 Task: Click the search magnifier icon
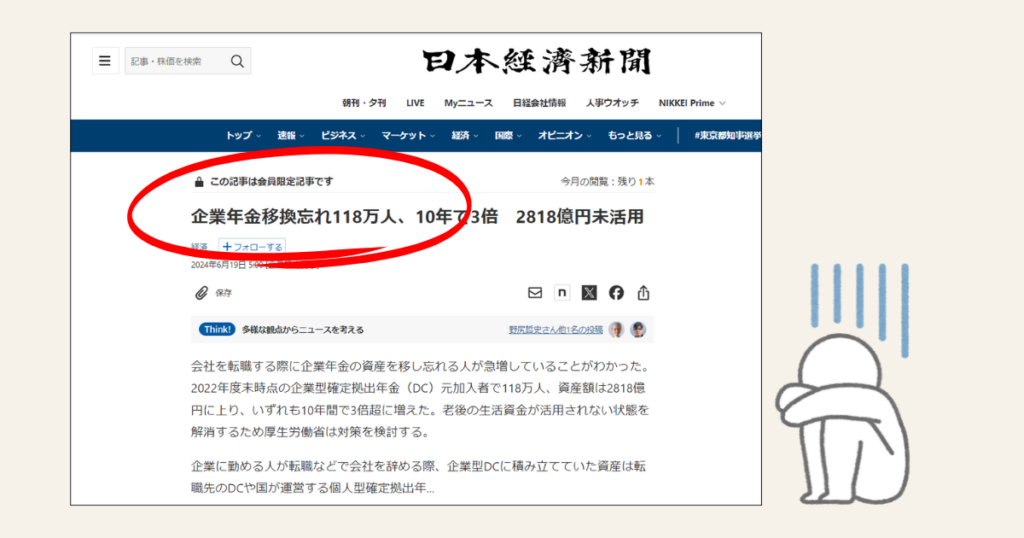(x=237, y=61)
